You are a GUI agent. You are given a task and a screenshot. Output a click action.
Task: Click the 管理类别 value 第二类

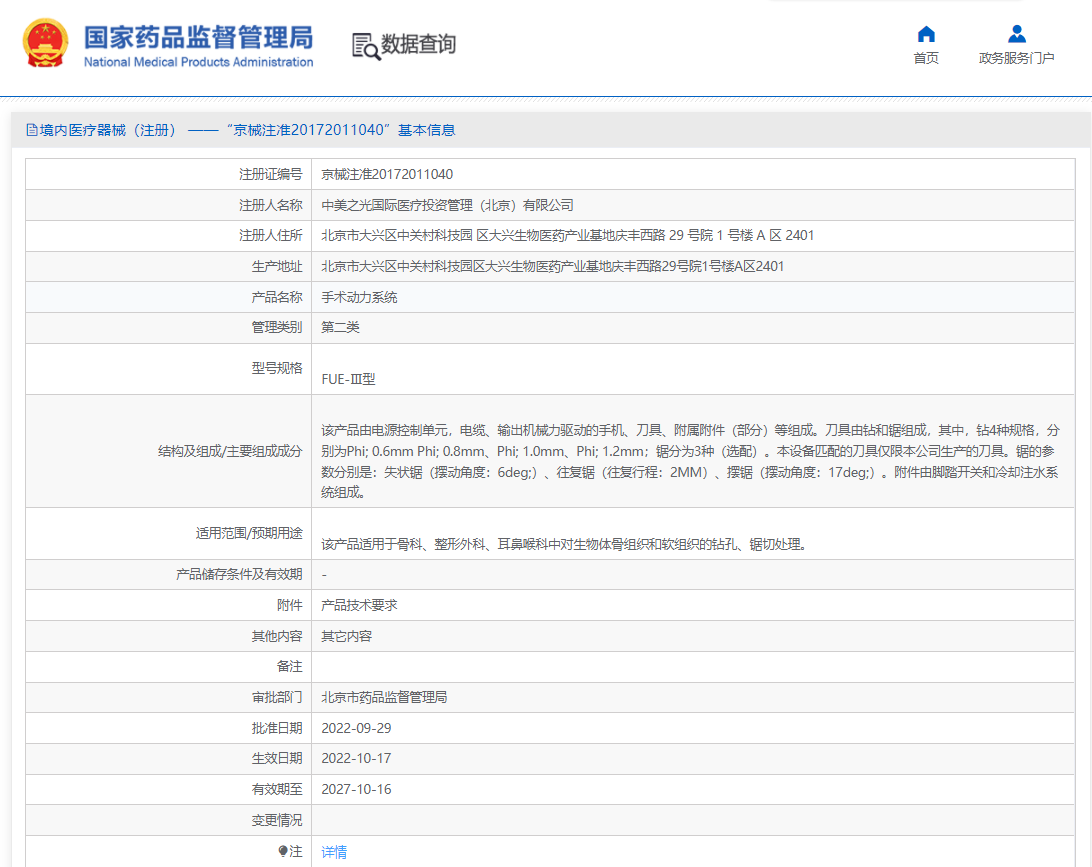point(343,327)
